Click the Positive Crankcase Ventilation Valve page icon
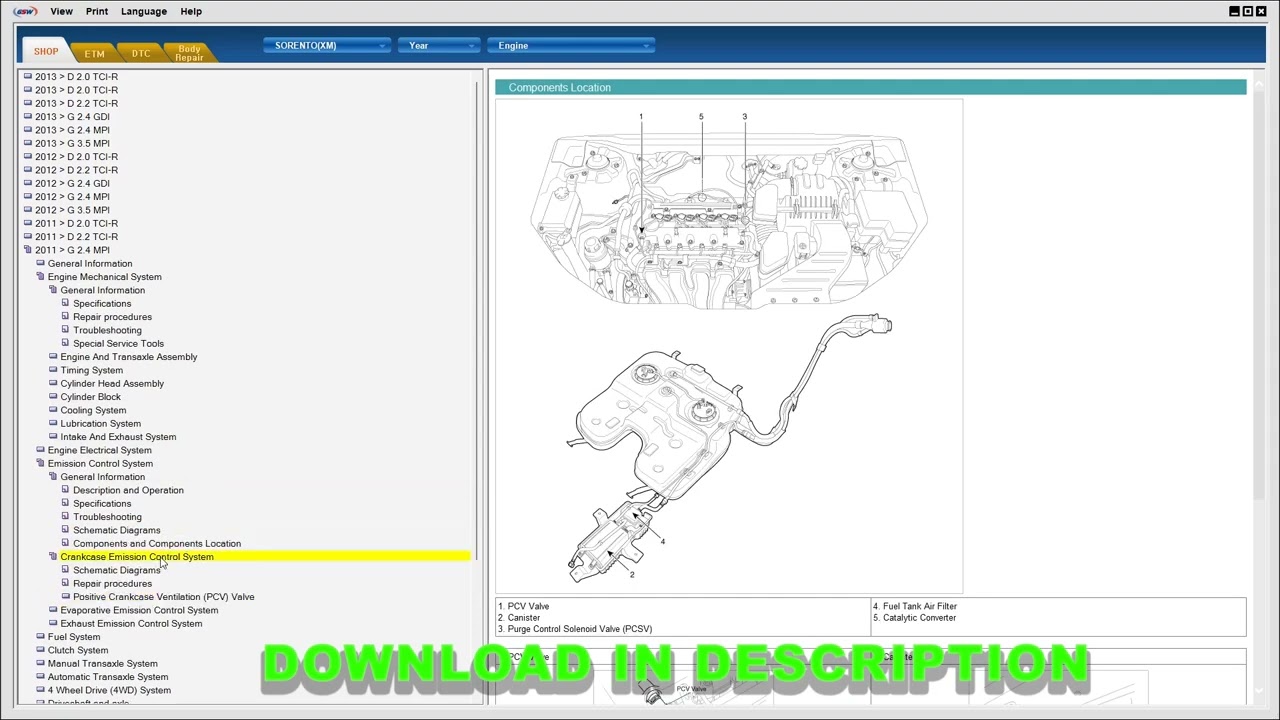 pyautogui.click(x=65, y=597)
